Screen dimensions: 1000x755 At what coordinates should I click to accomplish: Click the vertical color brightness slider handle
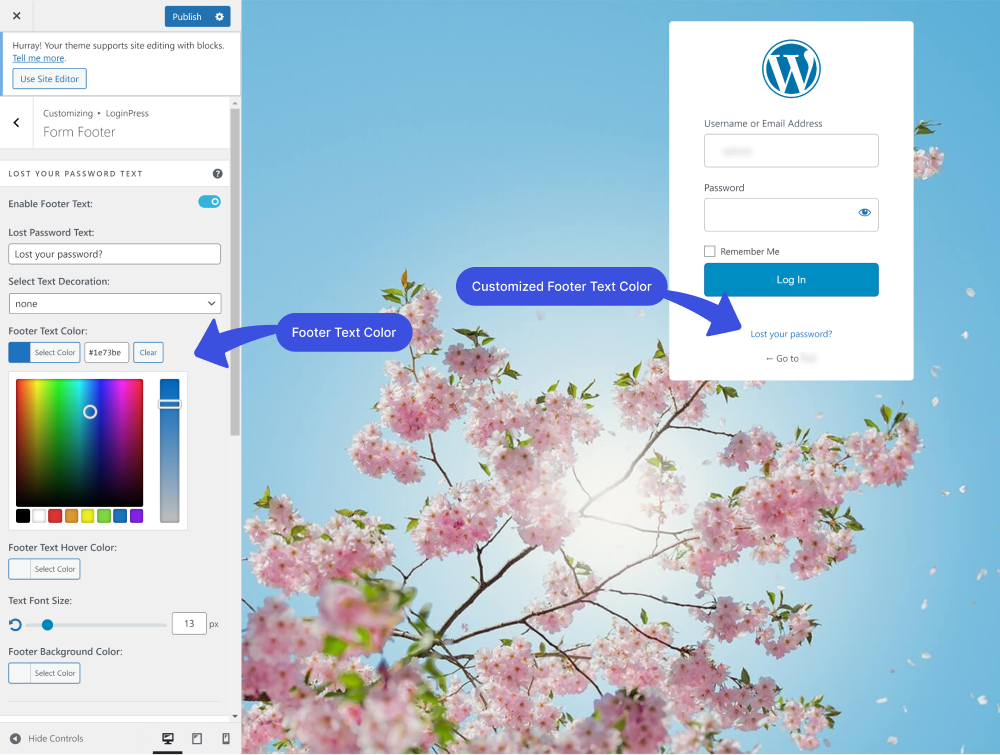point(170,404)
